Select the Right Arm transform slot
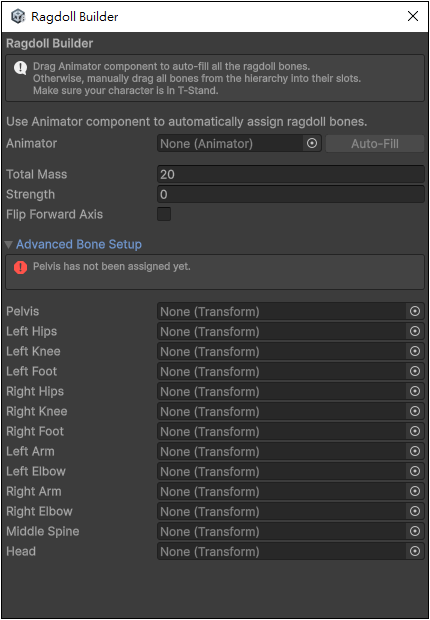This screenshot has width=430, height=620. click(x=282, y=491)
